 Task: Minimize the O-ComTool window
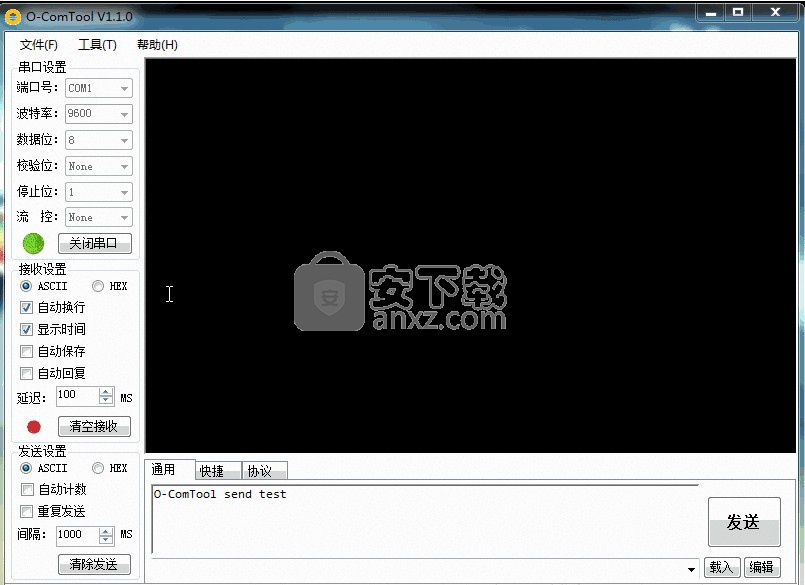click(711, 12)
